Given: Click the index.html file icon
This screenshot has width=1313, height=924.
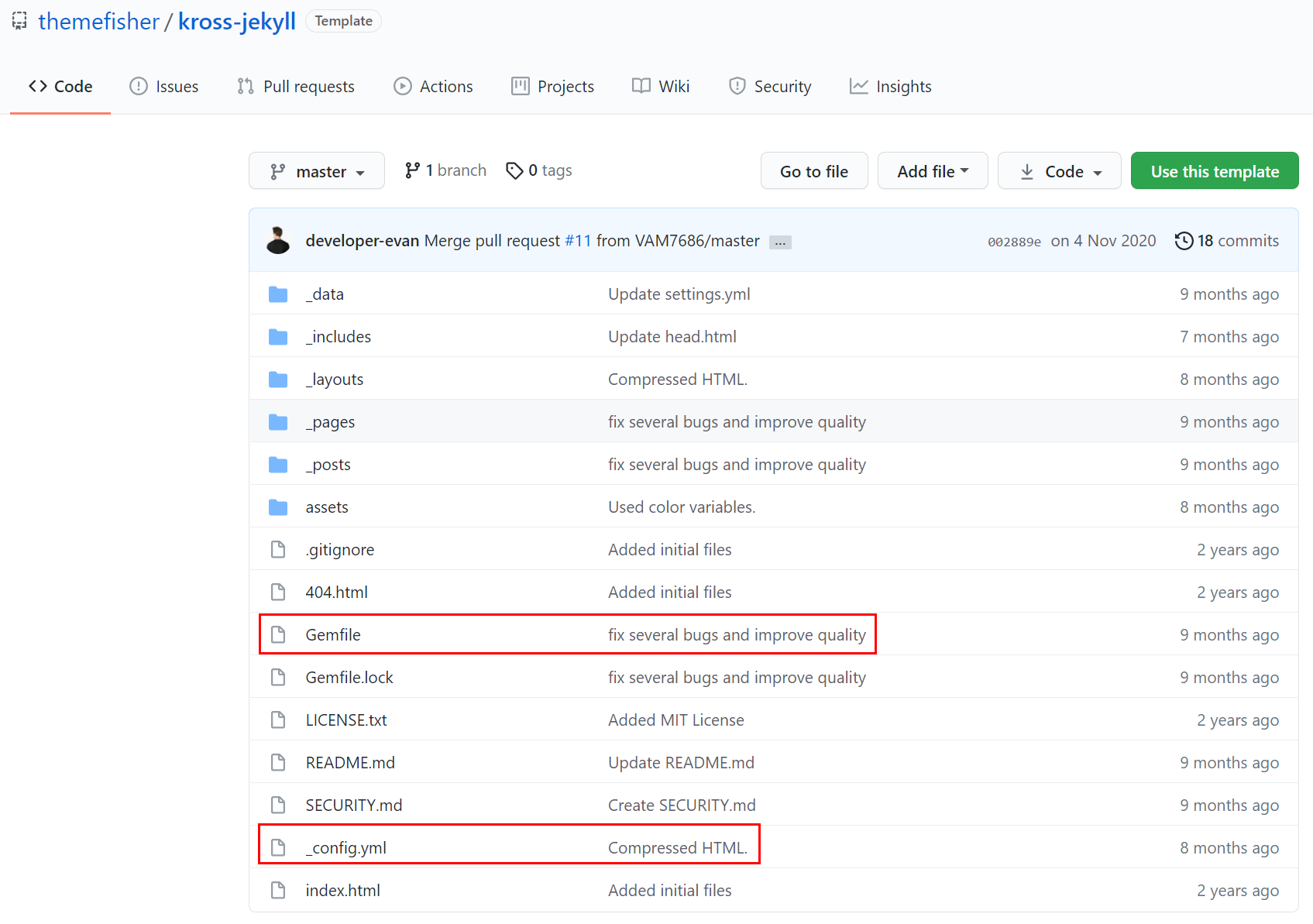Looking at the screenshot, I should pyautogui.click(x=278, y=891).
